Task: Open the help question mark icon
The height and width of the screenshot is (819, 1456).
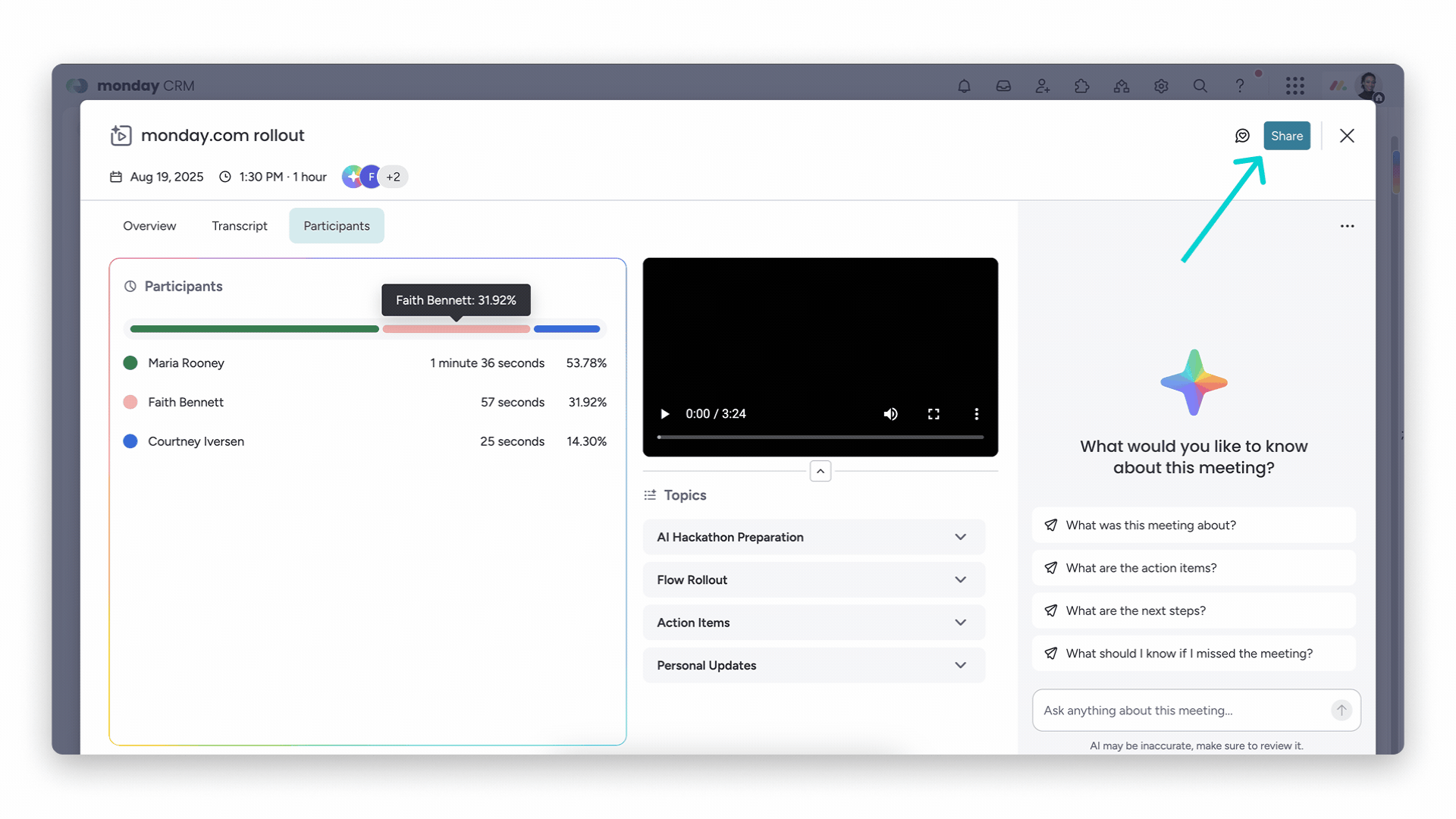Action: click(x=1240, y=86)
